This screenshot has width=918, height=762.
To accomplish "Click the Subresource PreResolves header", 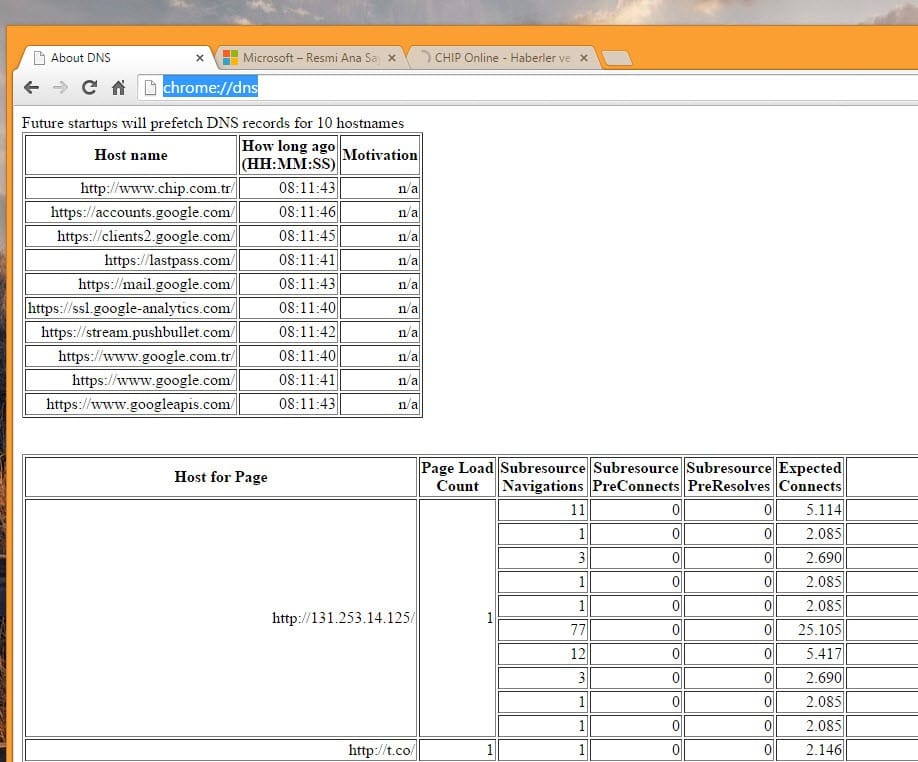I will [729, 477].
